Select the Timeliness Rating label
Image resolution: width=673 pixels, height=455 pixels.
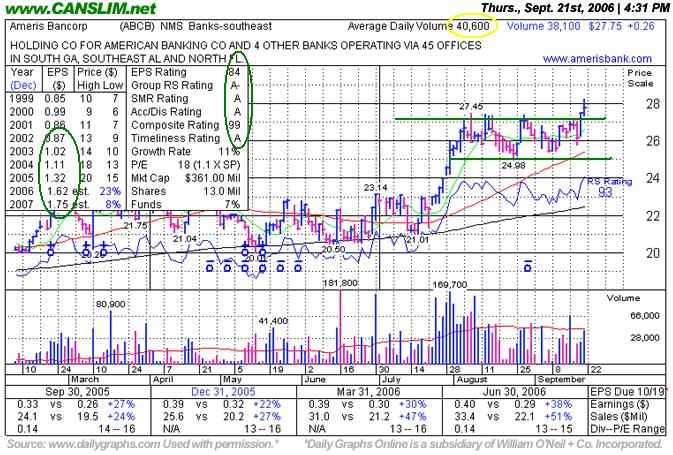[x=175, y=139]
